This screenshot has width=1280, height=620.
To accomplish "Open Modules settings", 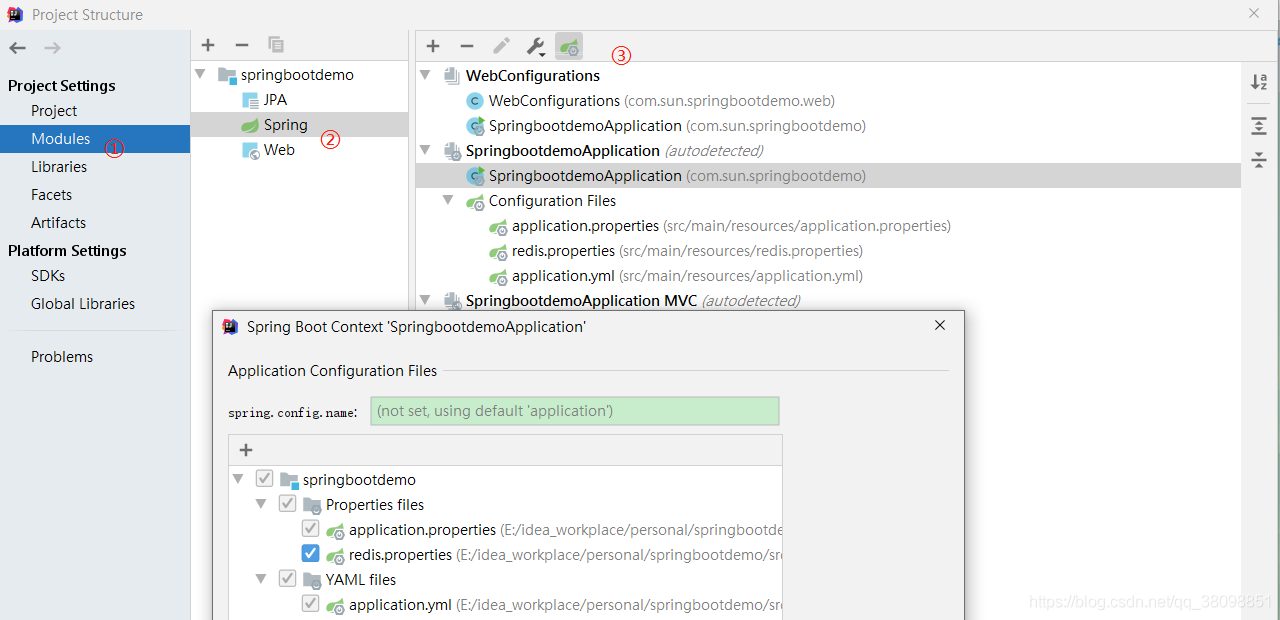I will [60, 139].
